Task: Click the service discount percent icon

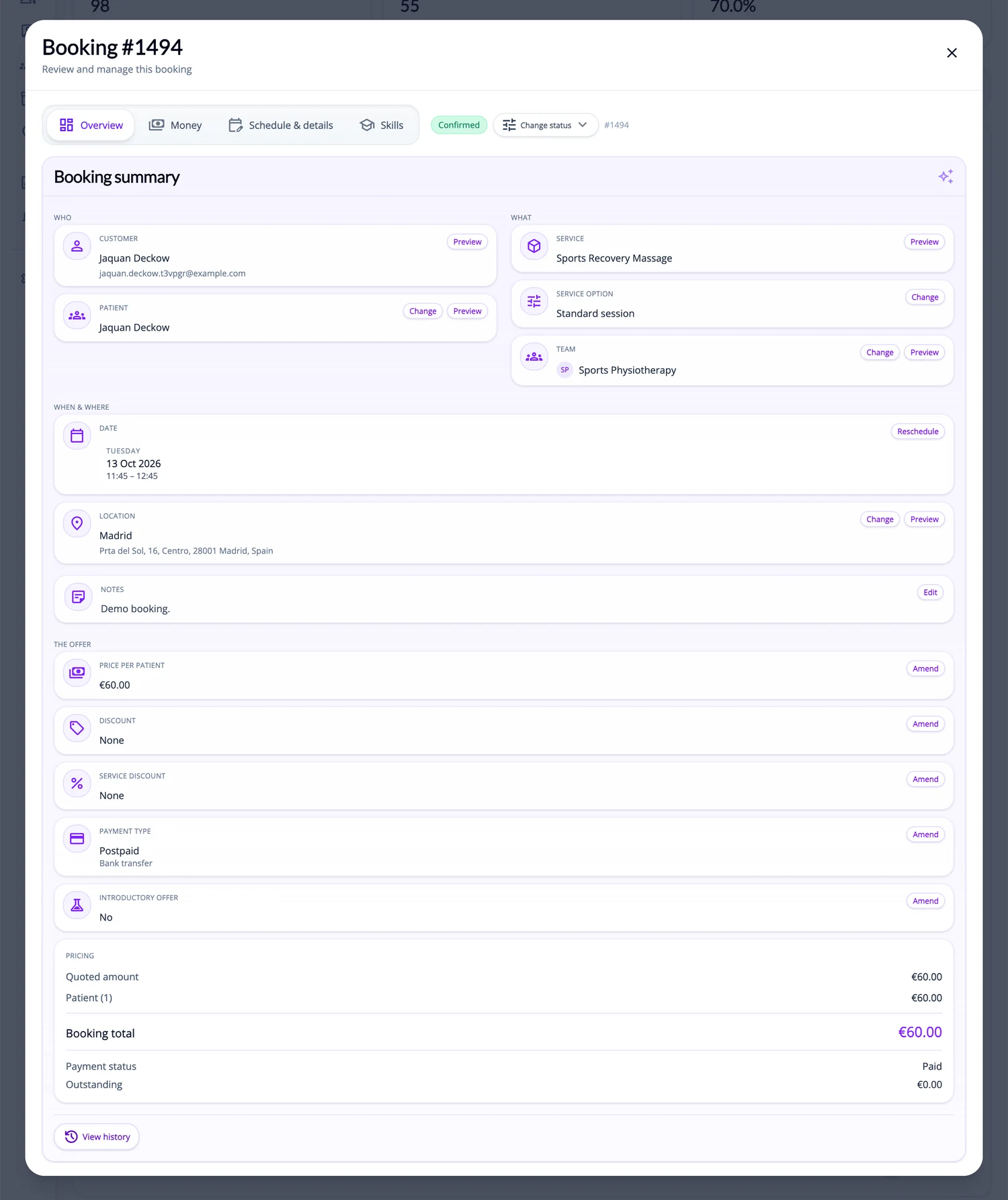Action: (x=77, y=783)
